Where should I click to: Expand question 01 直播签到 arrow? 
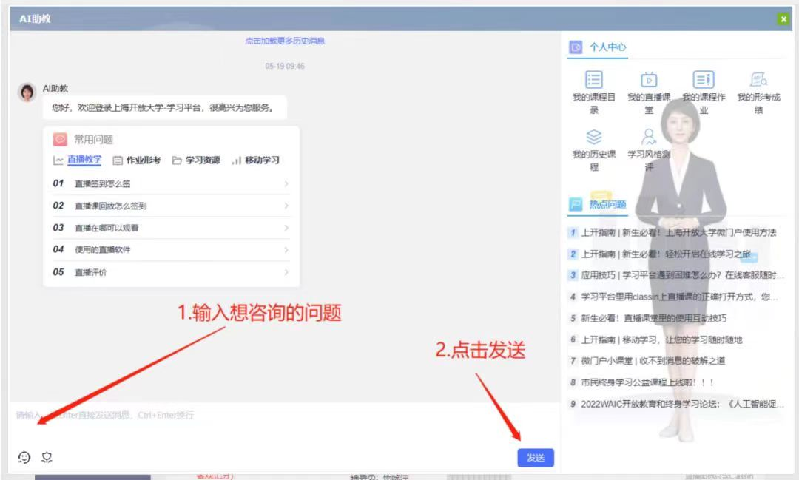[286, 184]
